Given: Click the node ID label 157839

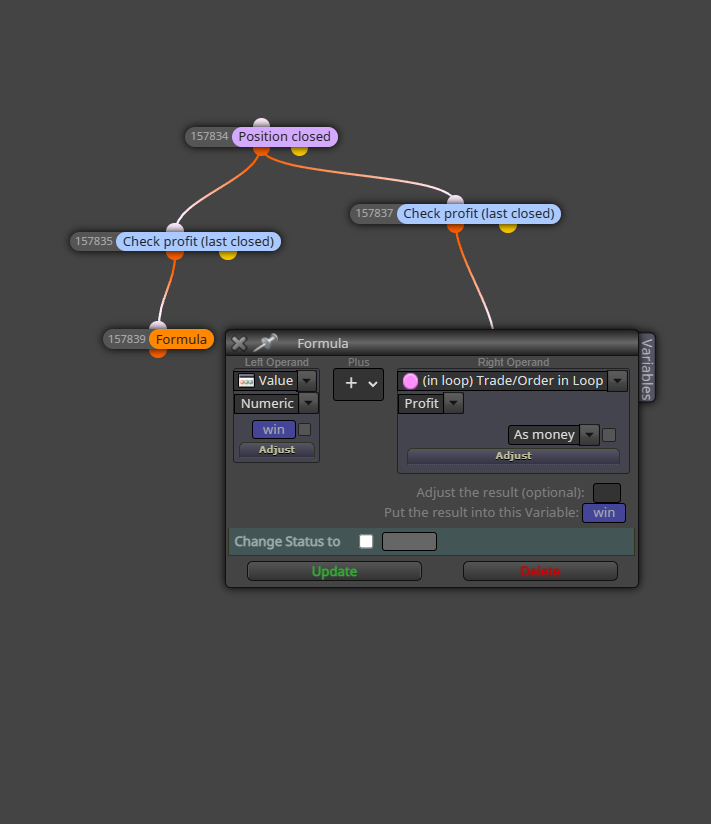Looking at the screenshot, I should (127, 339).
